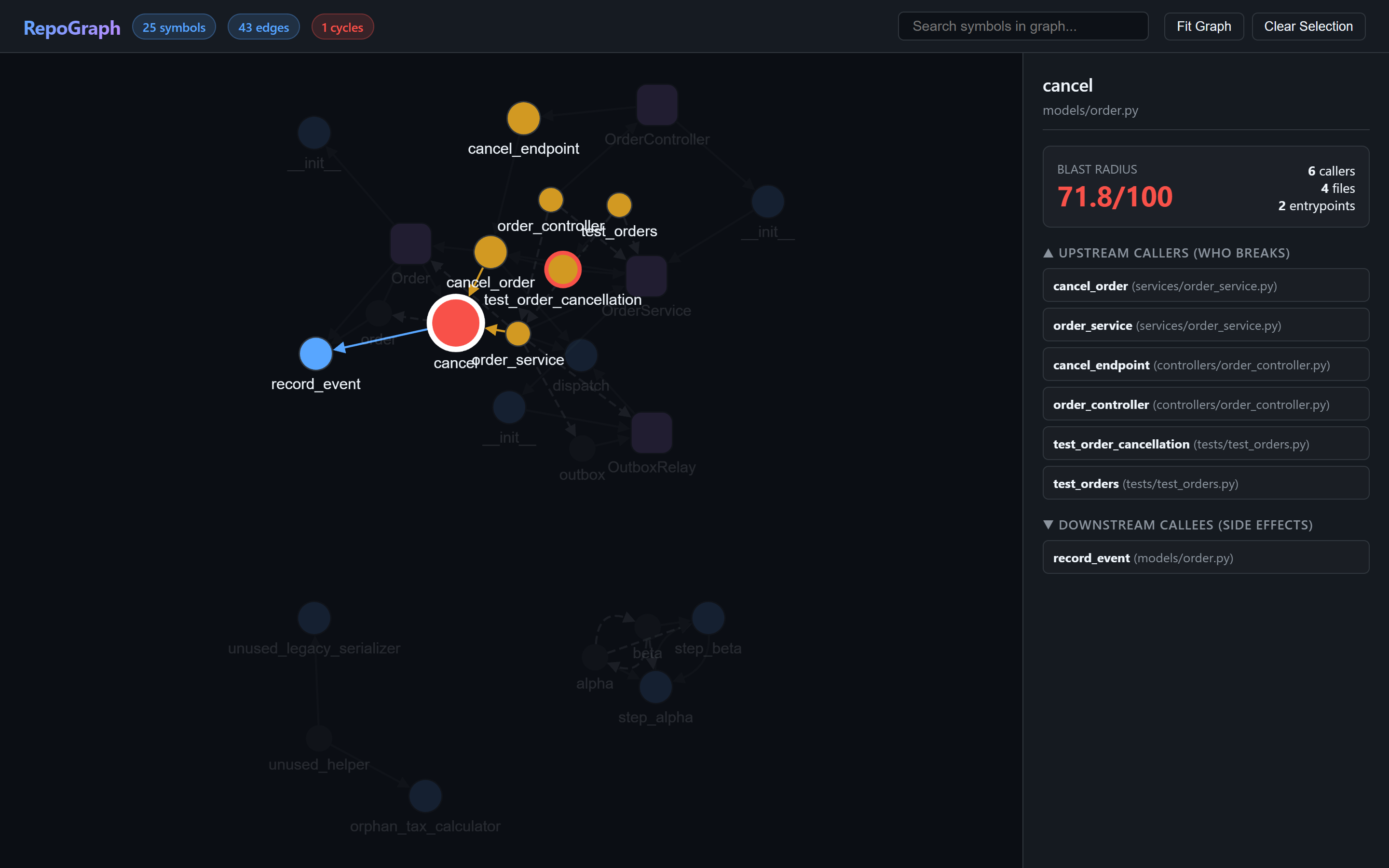Click the dimmed OutboxRelay square node

pos(652,433)
